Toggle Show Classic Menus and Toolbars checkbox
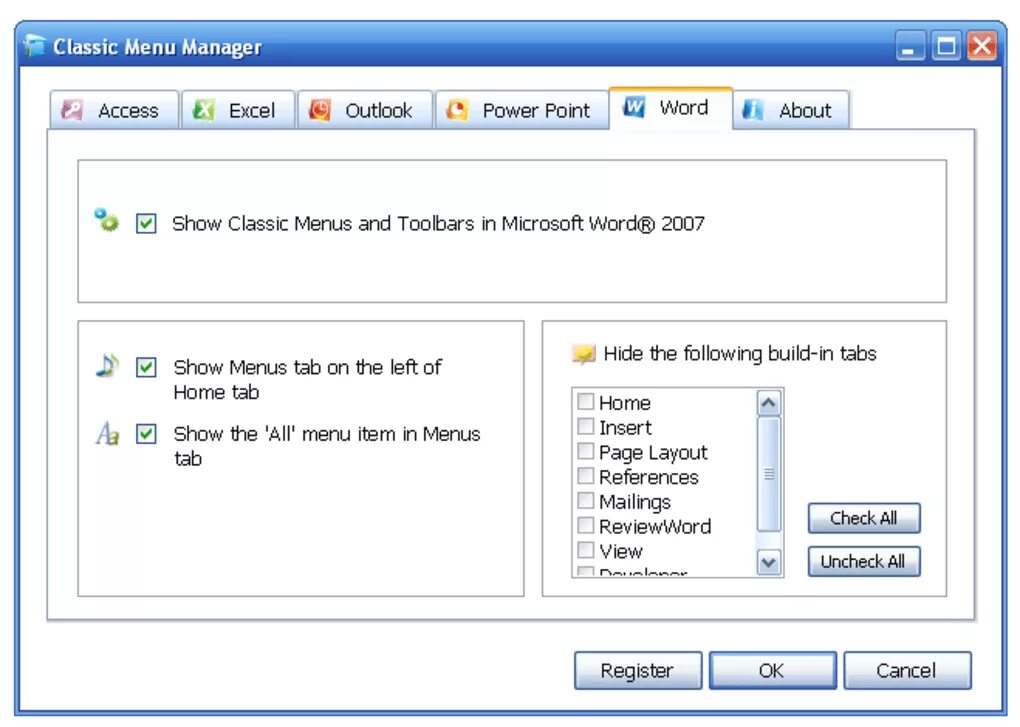This screenshot has height=727, width=1020. coord(146,224)
